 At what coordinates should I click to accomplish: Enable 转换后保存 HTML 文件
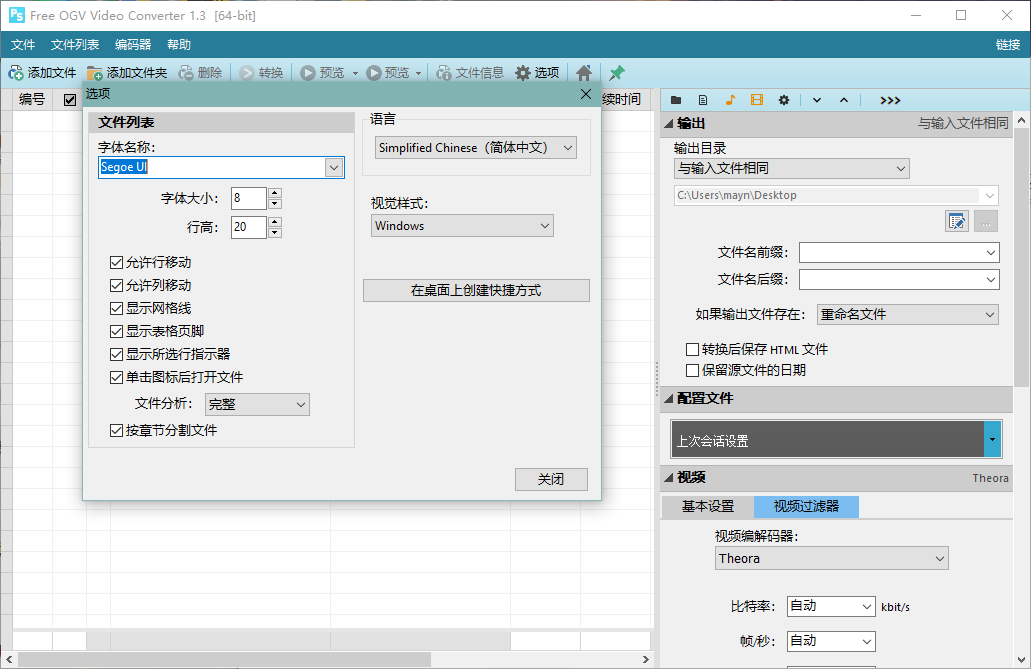point(692,349)
